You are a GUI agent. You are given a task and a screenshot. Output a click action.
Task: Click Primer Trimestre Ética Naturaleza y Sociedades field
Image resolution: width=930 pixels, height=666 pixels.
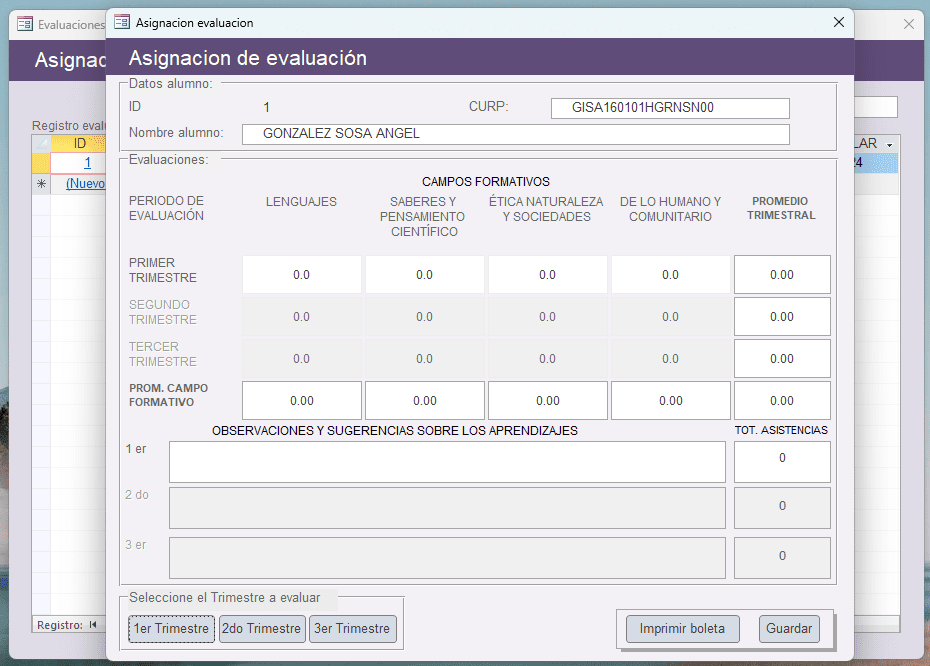point(547,275)
